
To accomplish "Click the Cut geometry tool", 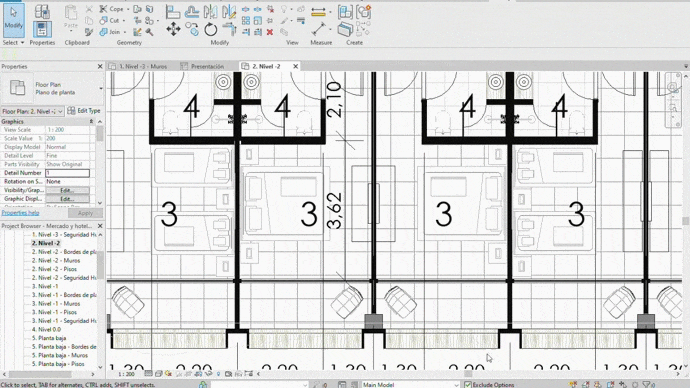I will coord(110,20).
